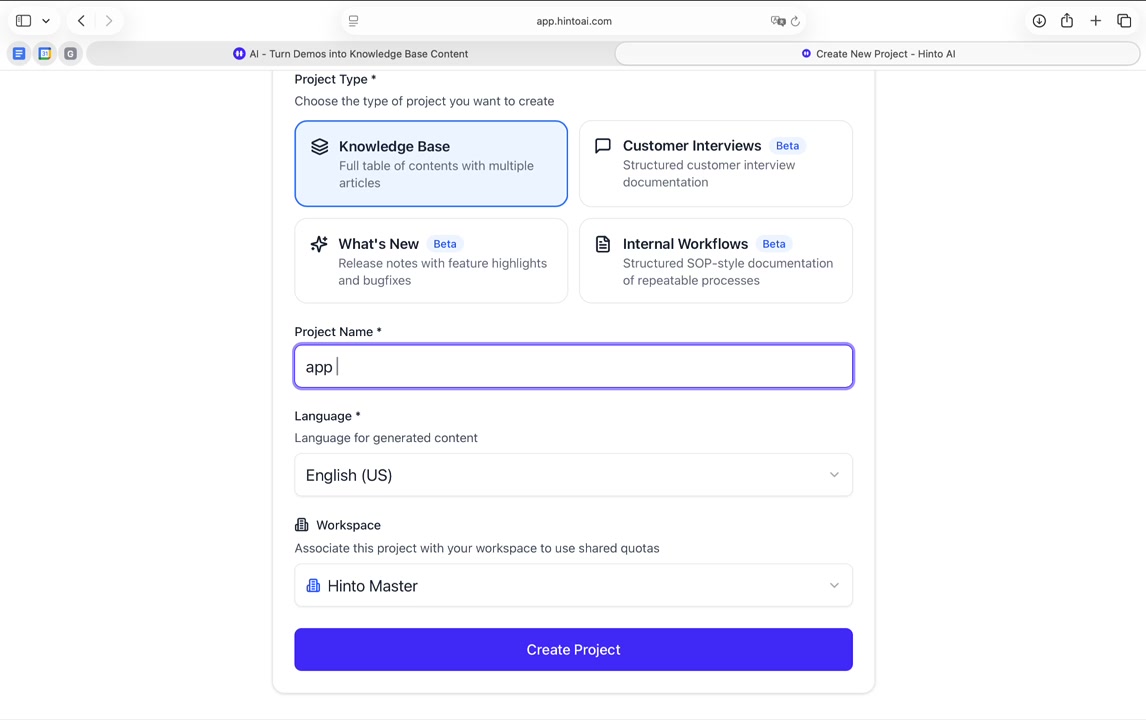
Task: Select the Create New Project tab
Action: (x=877, y=54)
